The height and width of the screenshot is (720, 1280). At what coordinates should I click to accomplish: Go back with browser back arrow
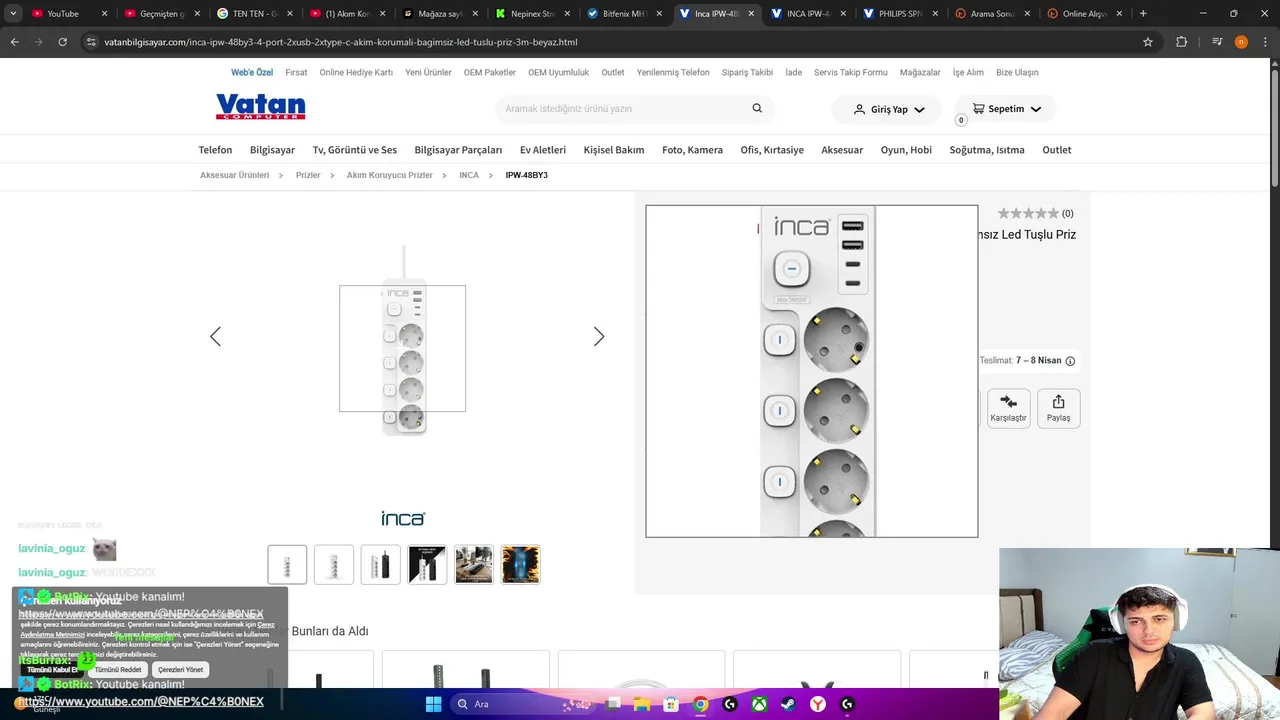(15, 42)
